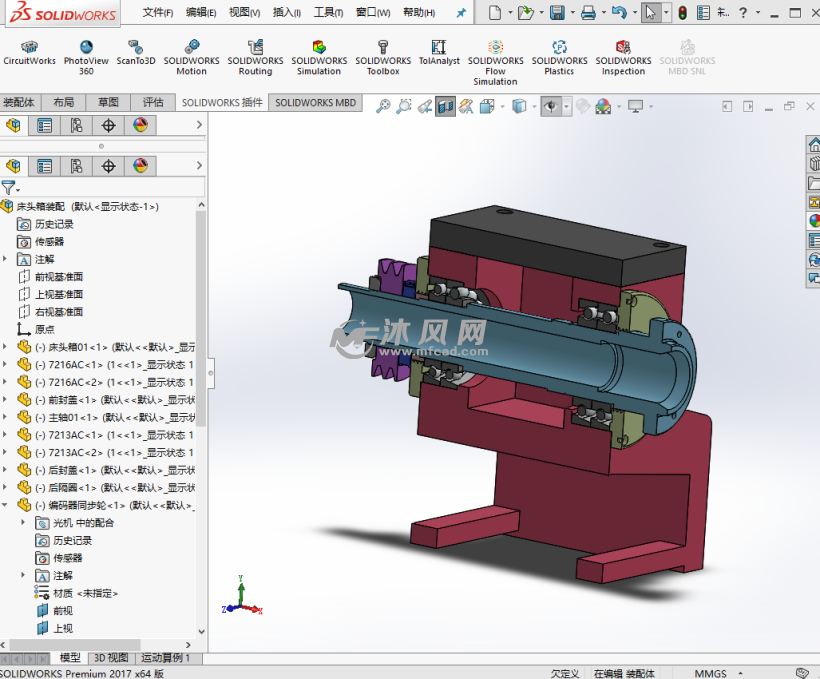Click the feature tree horizontal scrollbar
Screen dimensions: 820x679
point(74,645)
